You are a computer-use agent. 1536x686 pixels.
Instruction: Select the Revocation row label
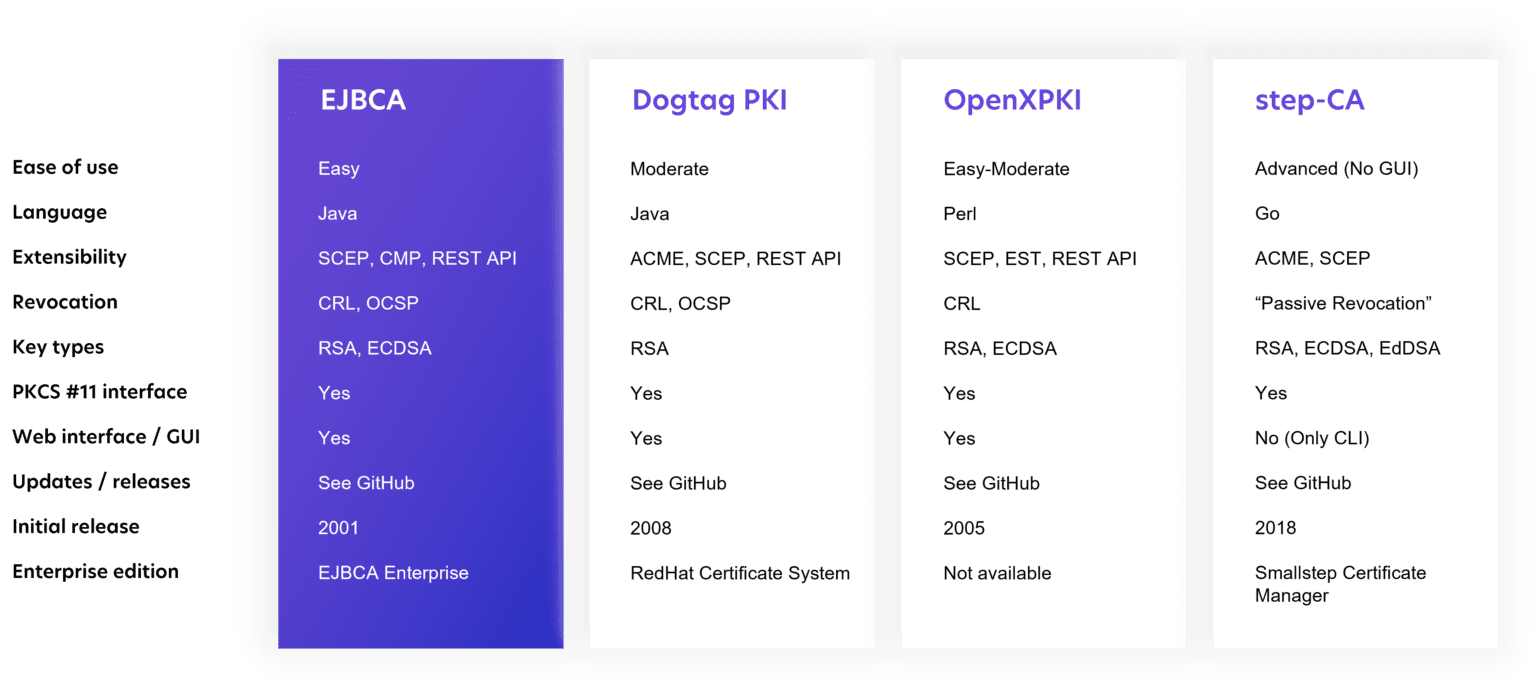[64, 302]
